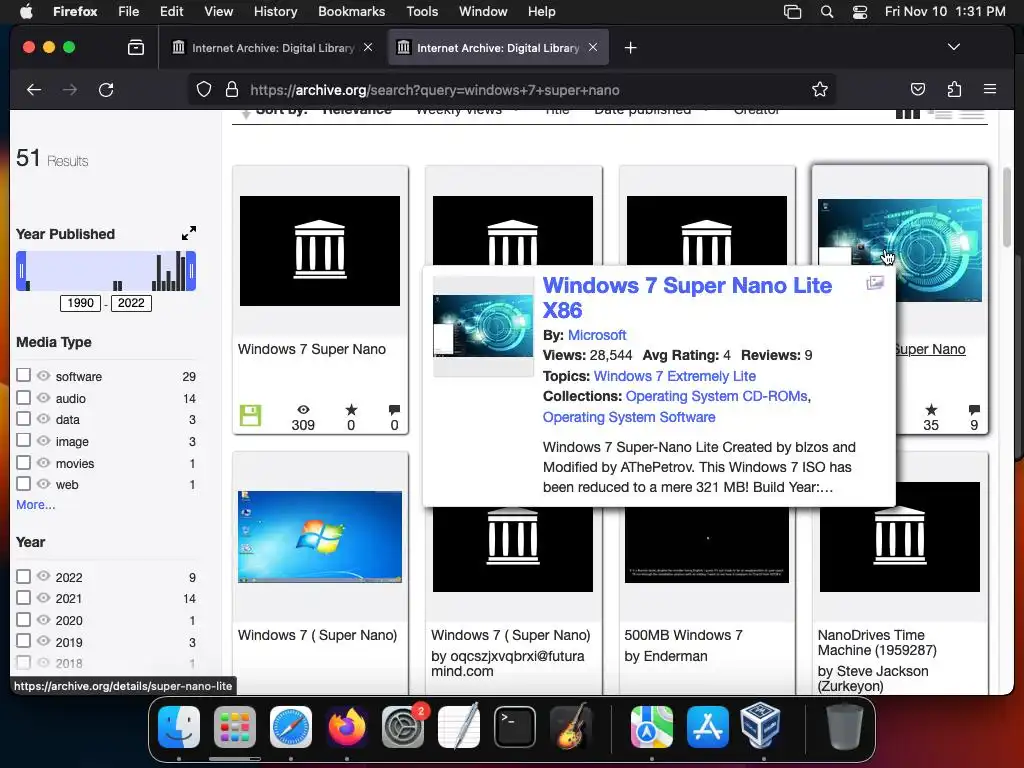Edit the 2022 end year field
Screen dimensions: 1024x768
131,303
